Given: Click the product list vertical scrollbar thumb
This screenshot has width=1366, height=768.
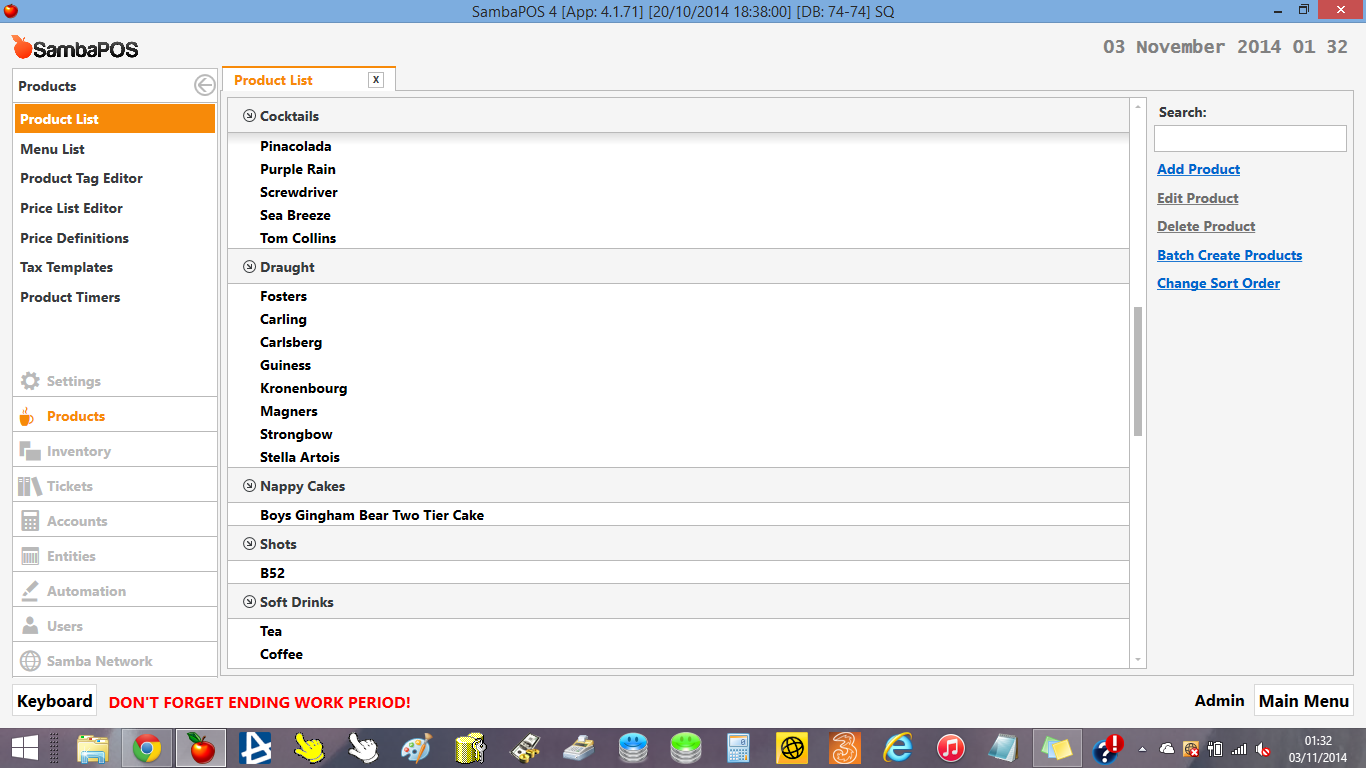Looking at the screenshot, I should pyautogui.click(x=1138, y=372).
